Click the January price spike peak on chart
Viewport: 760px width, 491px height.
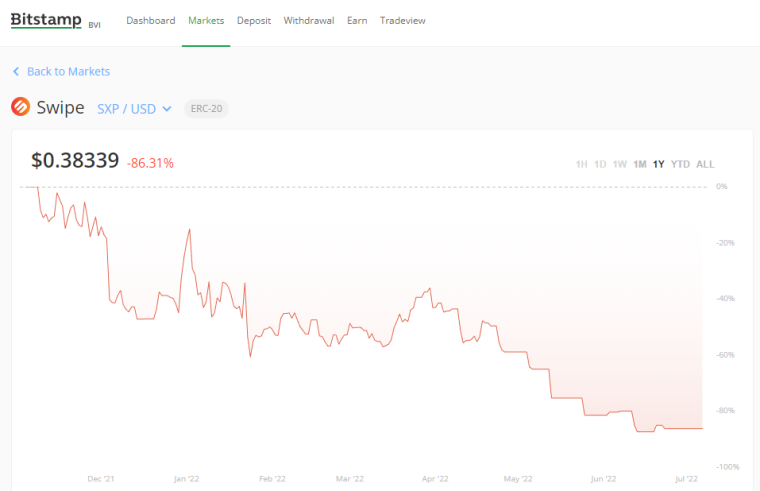[190, 230]
